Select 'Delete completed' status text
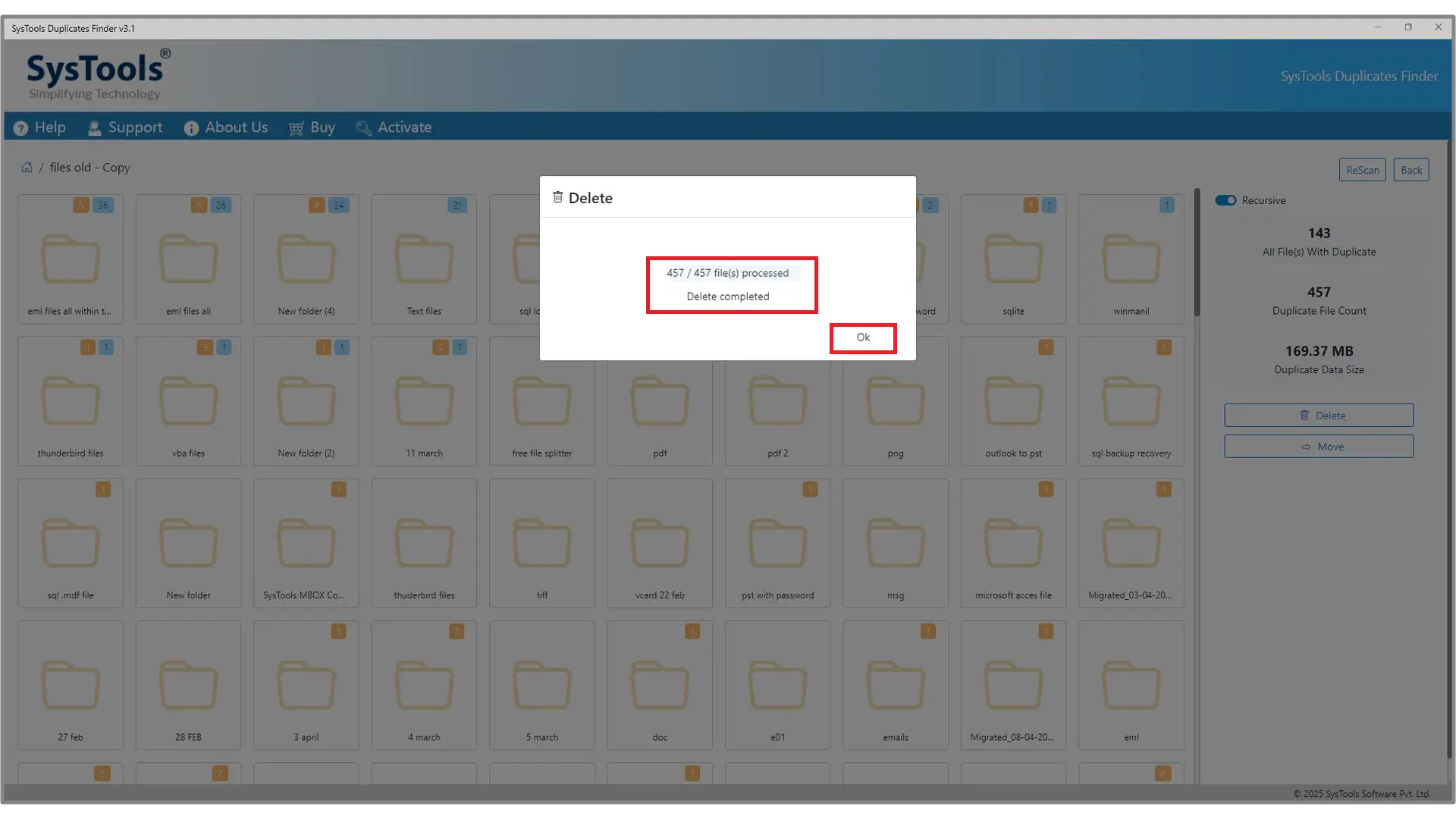This screenshot has height=819, width=1456. point(728,297)
